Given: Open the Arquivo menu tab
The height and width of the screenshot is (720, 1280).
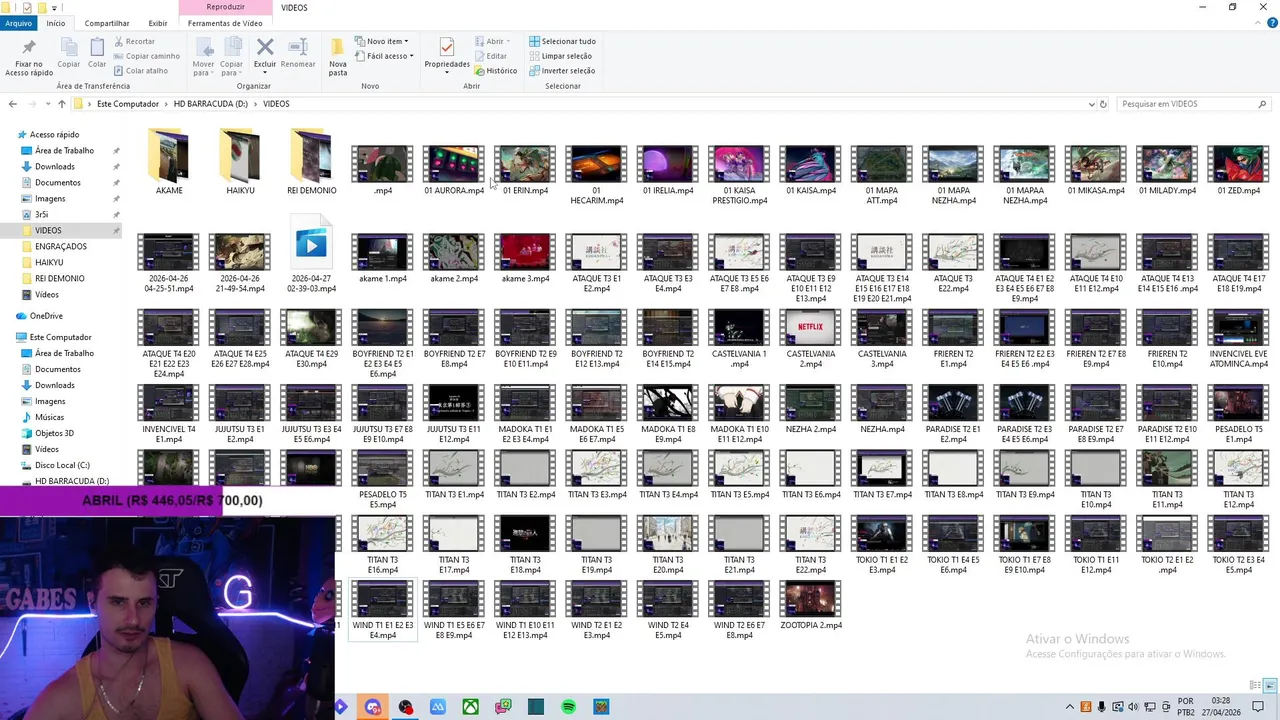Looking at the screenshot, I should (x=18, y=23).
